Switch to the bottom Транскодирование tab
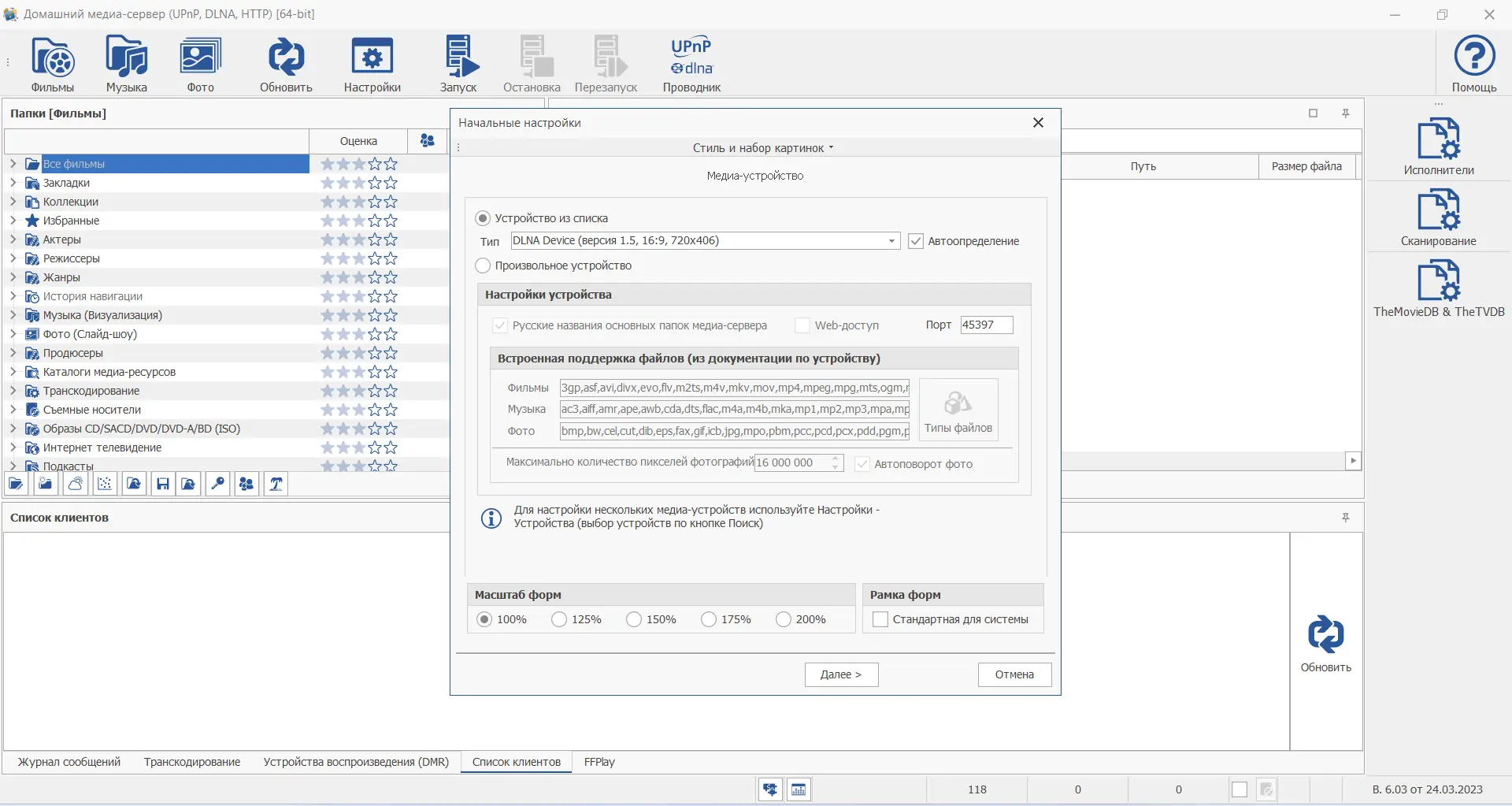 192,762
